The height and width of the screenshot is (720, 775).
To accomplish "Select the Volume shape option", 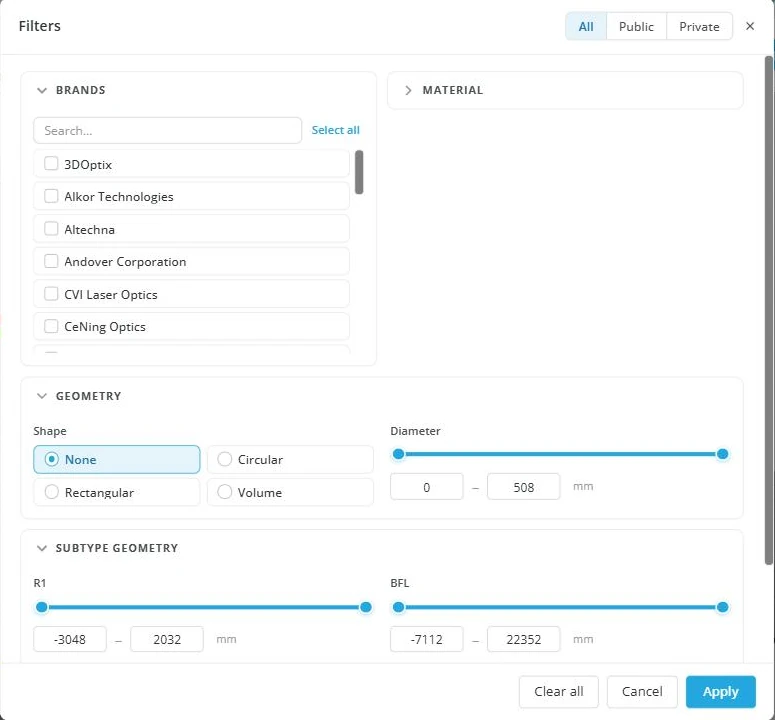I will [290, 492].
